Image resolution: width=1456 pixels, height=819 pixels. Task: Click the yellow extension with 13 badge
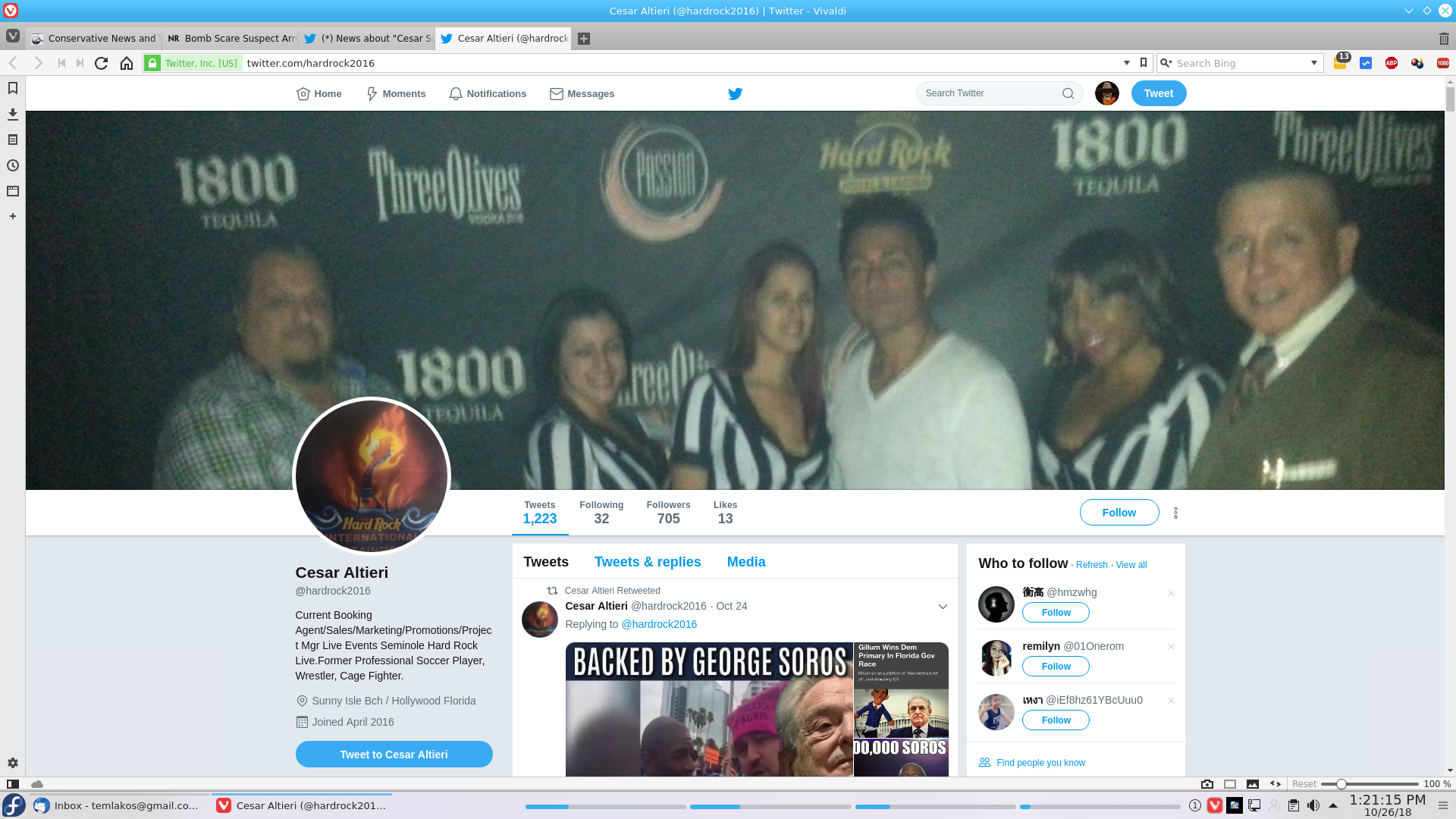click(x=1341, y=62)
